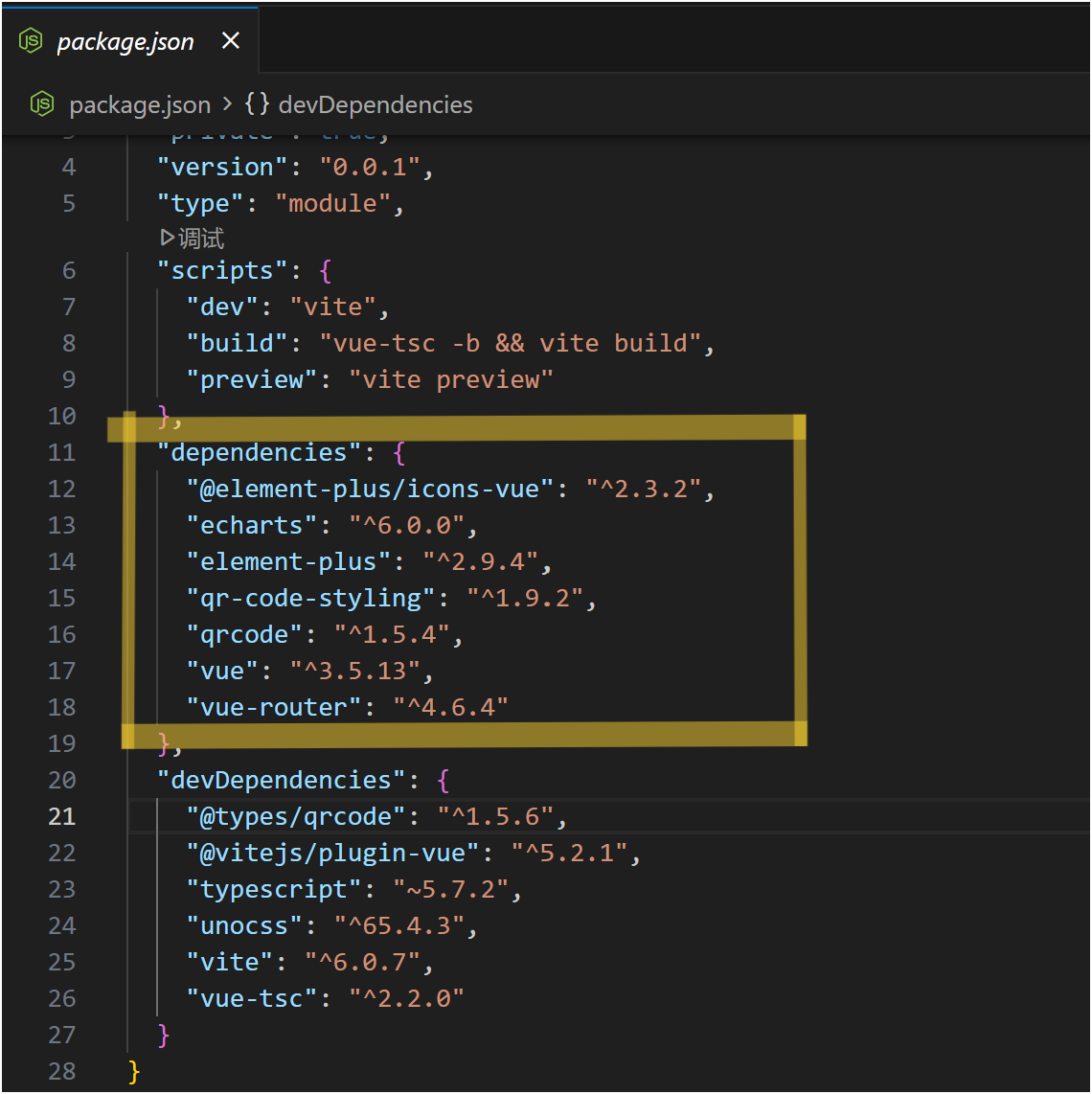
Task: Close the package.json tab
Action: 230,40
